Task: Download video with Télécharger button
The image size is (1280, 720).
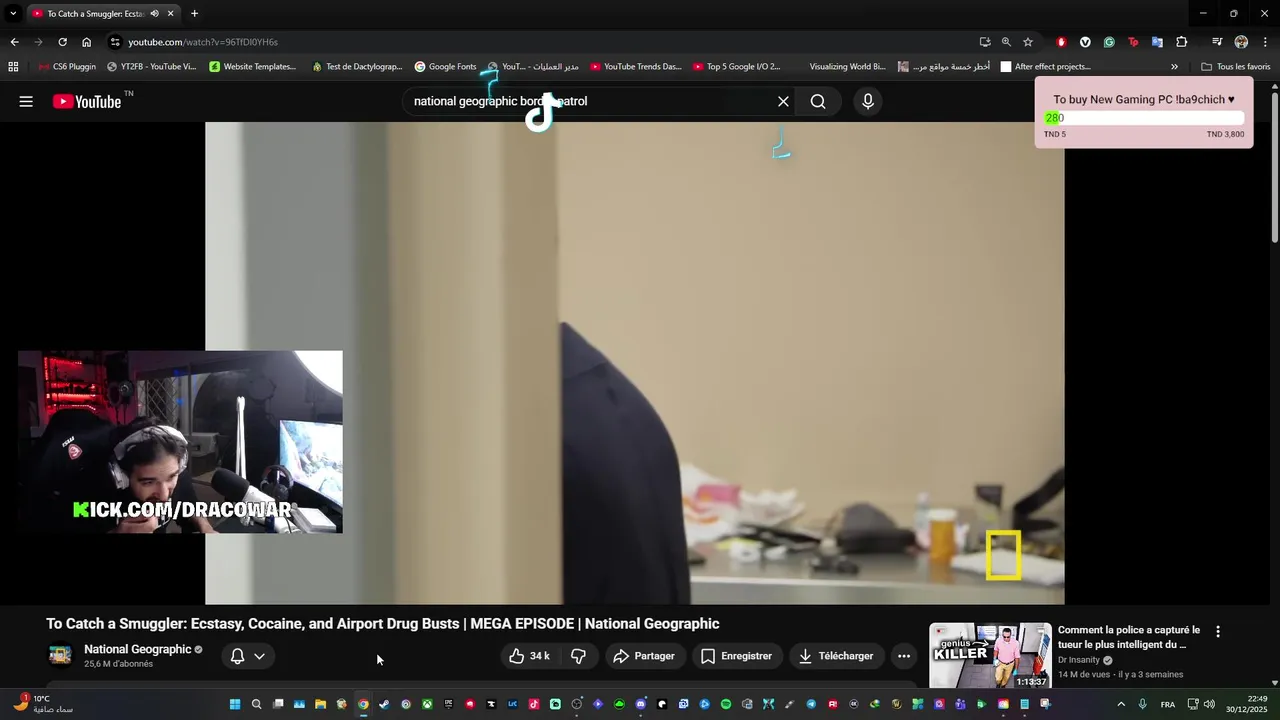Action: pos(836,656)
